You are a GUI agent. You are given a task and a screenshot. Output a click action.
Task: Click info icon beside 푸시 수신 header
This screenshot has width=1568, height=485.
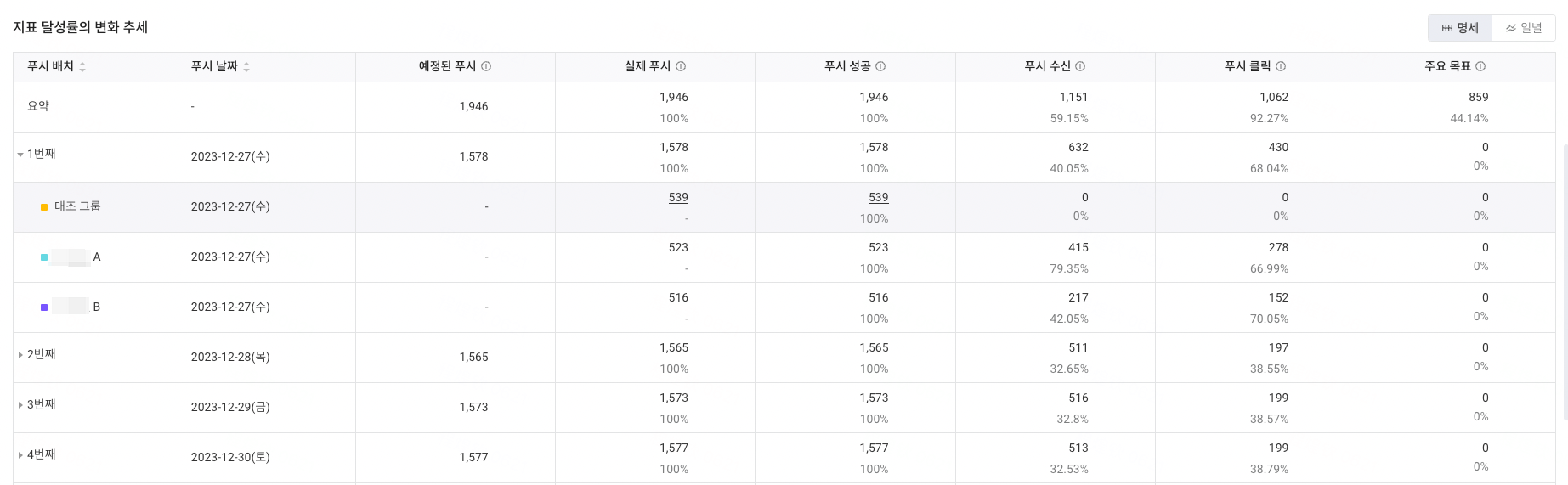(1080, 66)
